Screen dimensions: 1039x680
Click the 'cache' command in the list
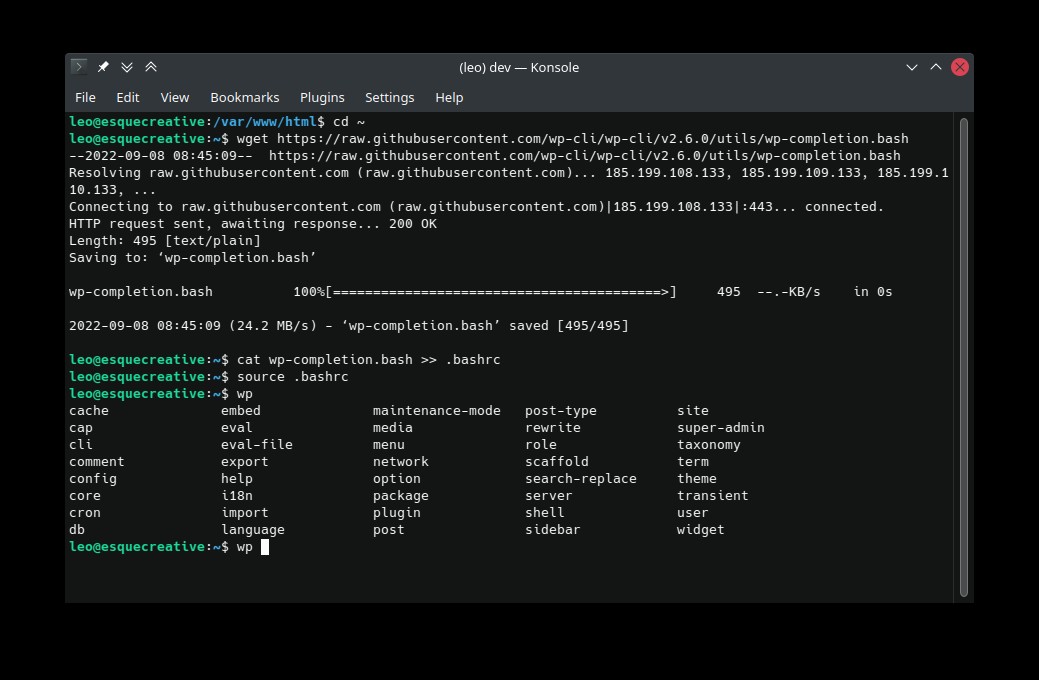tap(89, 411)
